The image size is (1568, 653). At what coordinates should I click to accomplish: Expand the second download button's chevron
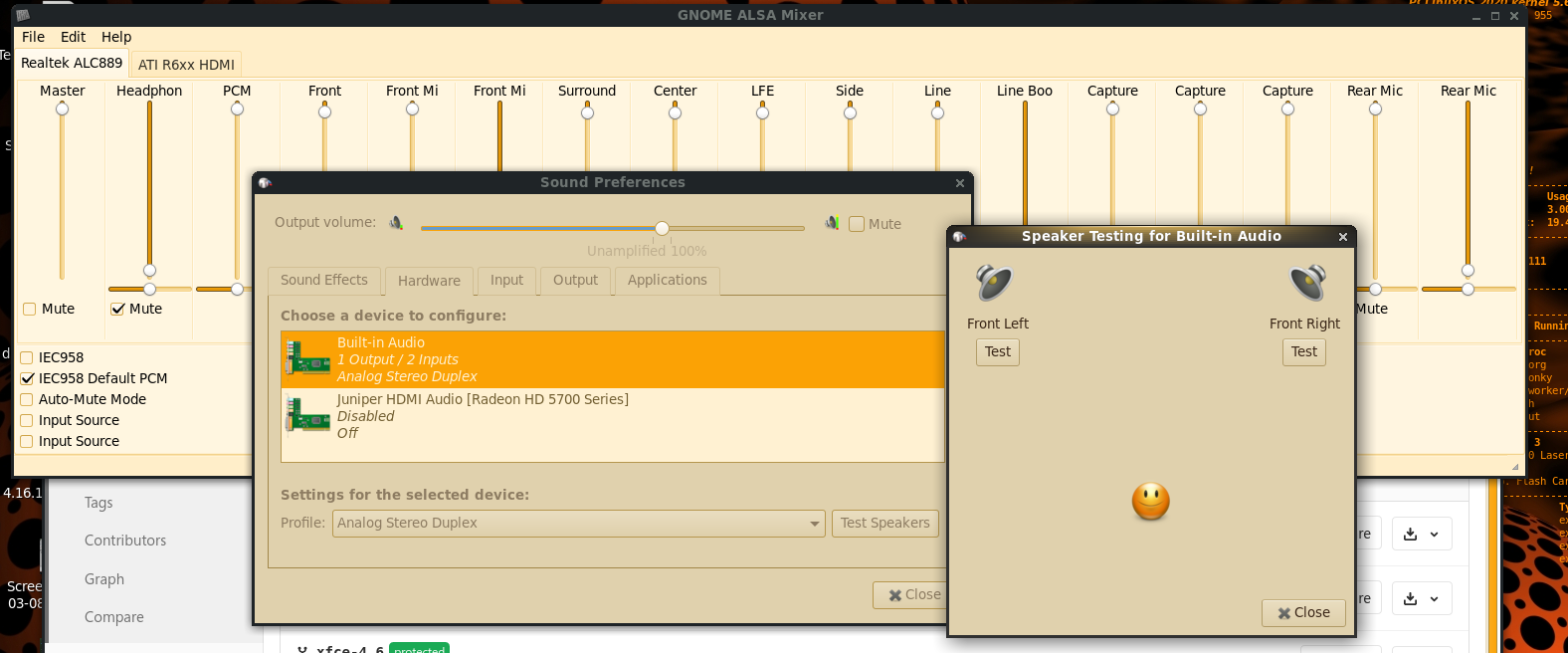click(x=1434, y=599)
